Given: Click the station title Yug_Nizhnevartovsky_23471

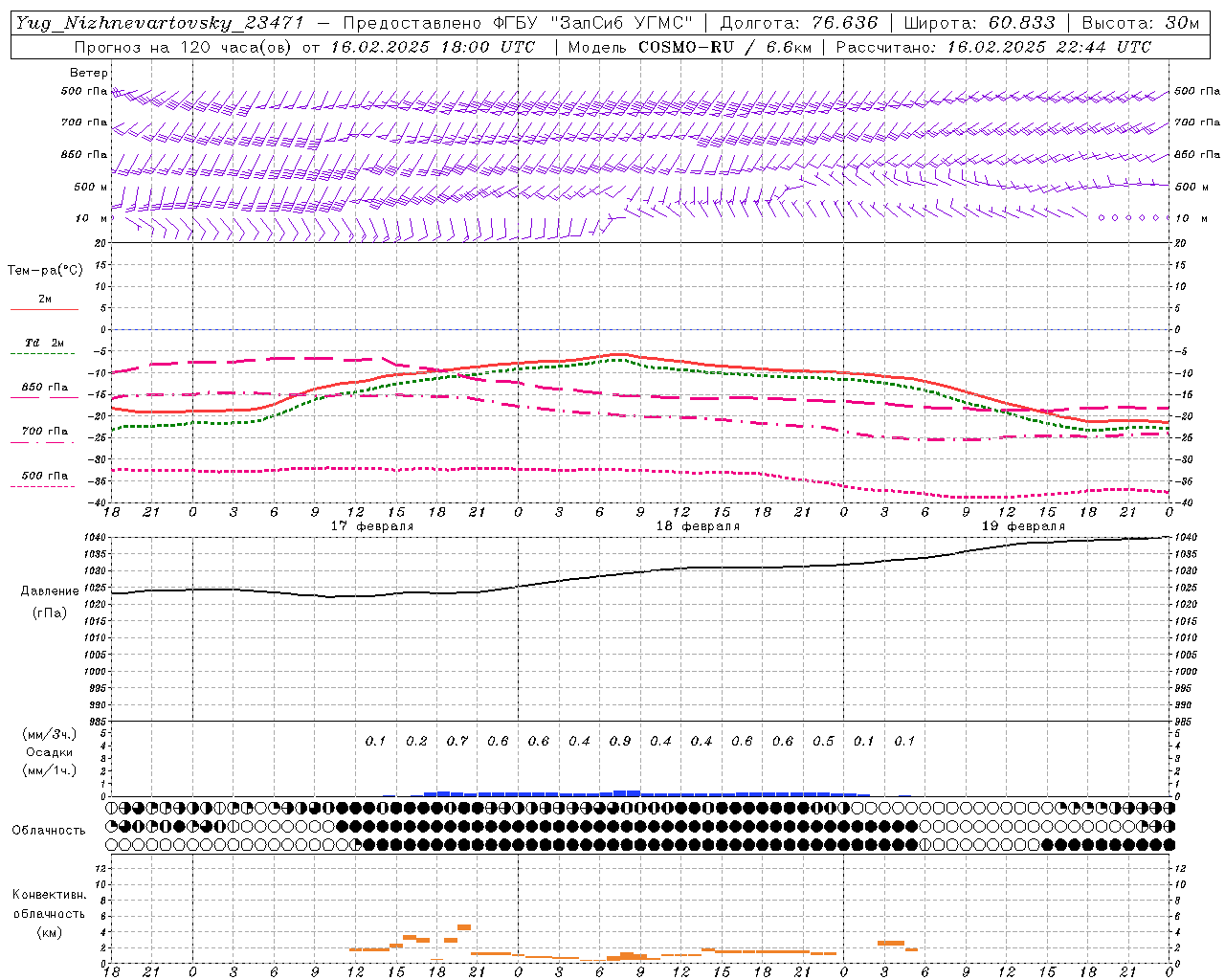Looking at the screenshot, I should coord(159,23).
